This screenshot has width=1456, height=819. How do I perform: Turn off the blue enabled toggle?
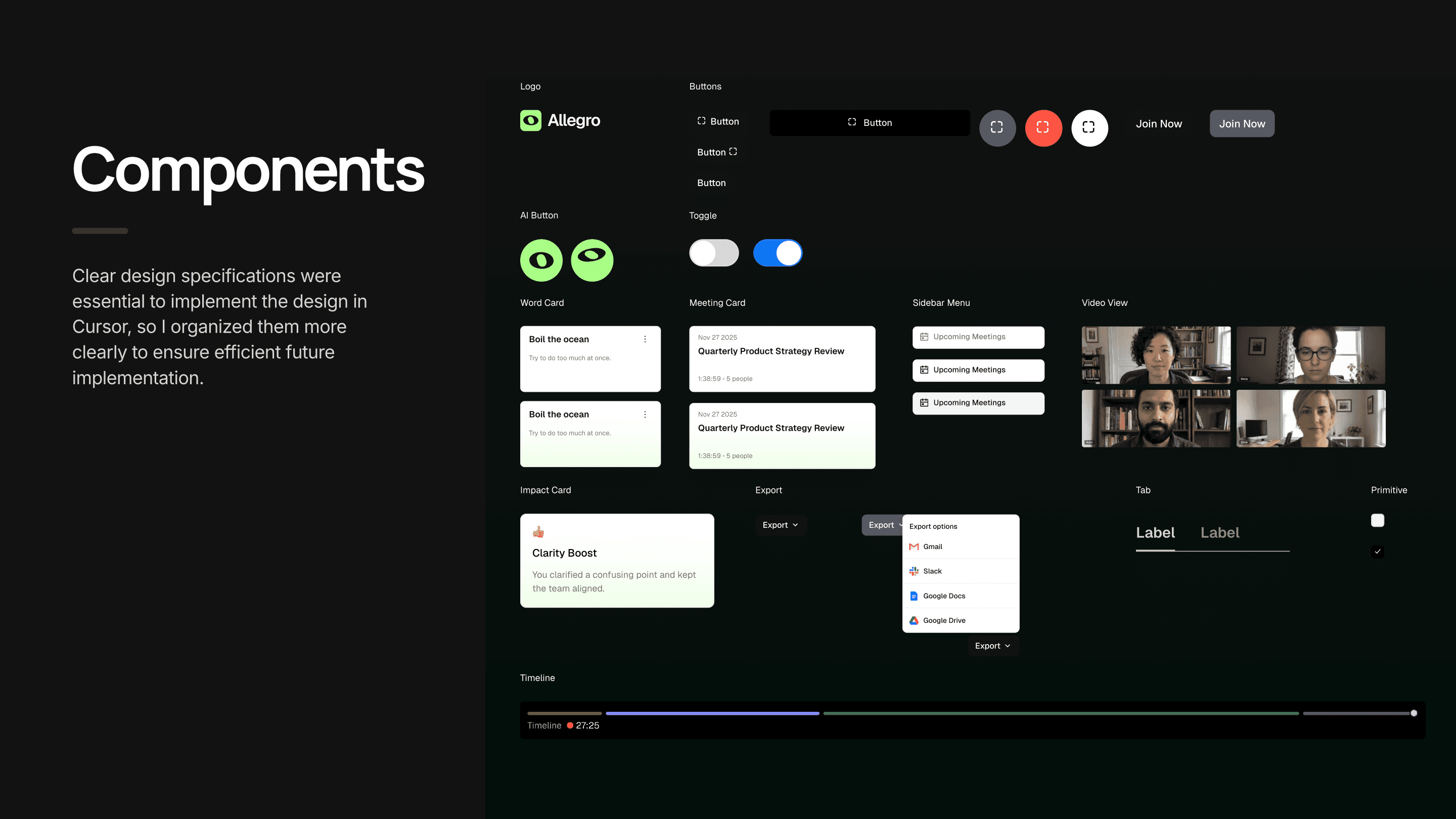point(778,253)
